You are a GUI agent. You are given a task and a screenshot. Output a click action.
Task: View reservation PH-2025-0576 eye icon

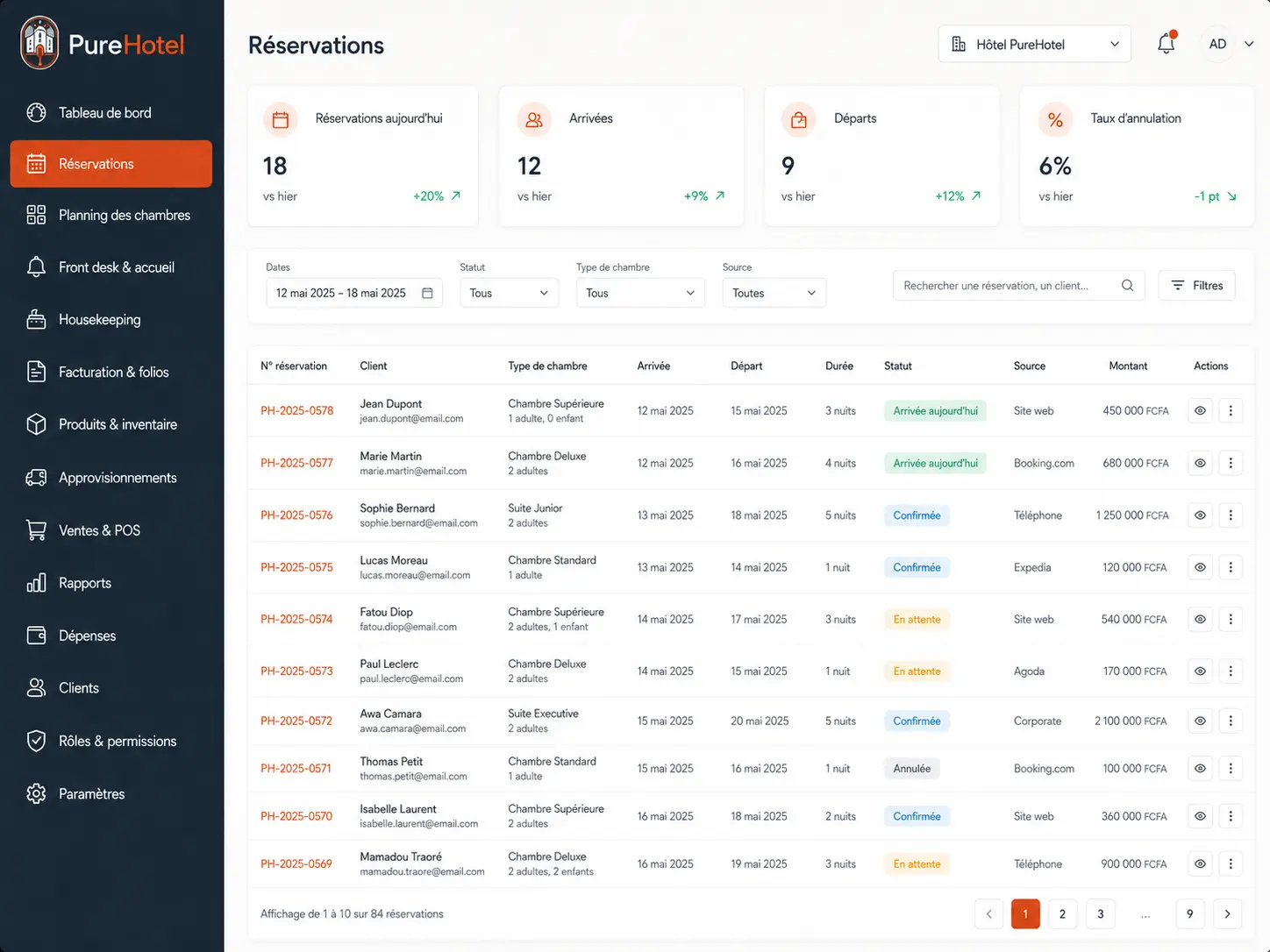[x=1200, y=515]
